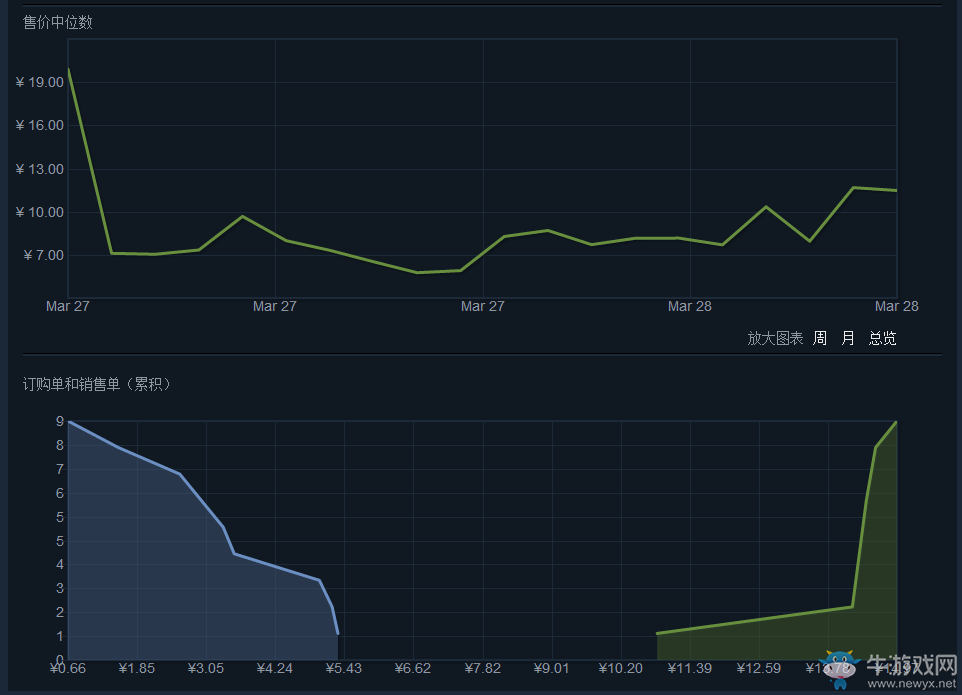Screen dimensions: 962x695
Task: Click the ¥0.66 label on the order chart axis
Action: (68, 668)
